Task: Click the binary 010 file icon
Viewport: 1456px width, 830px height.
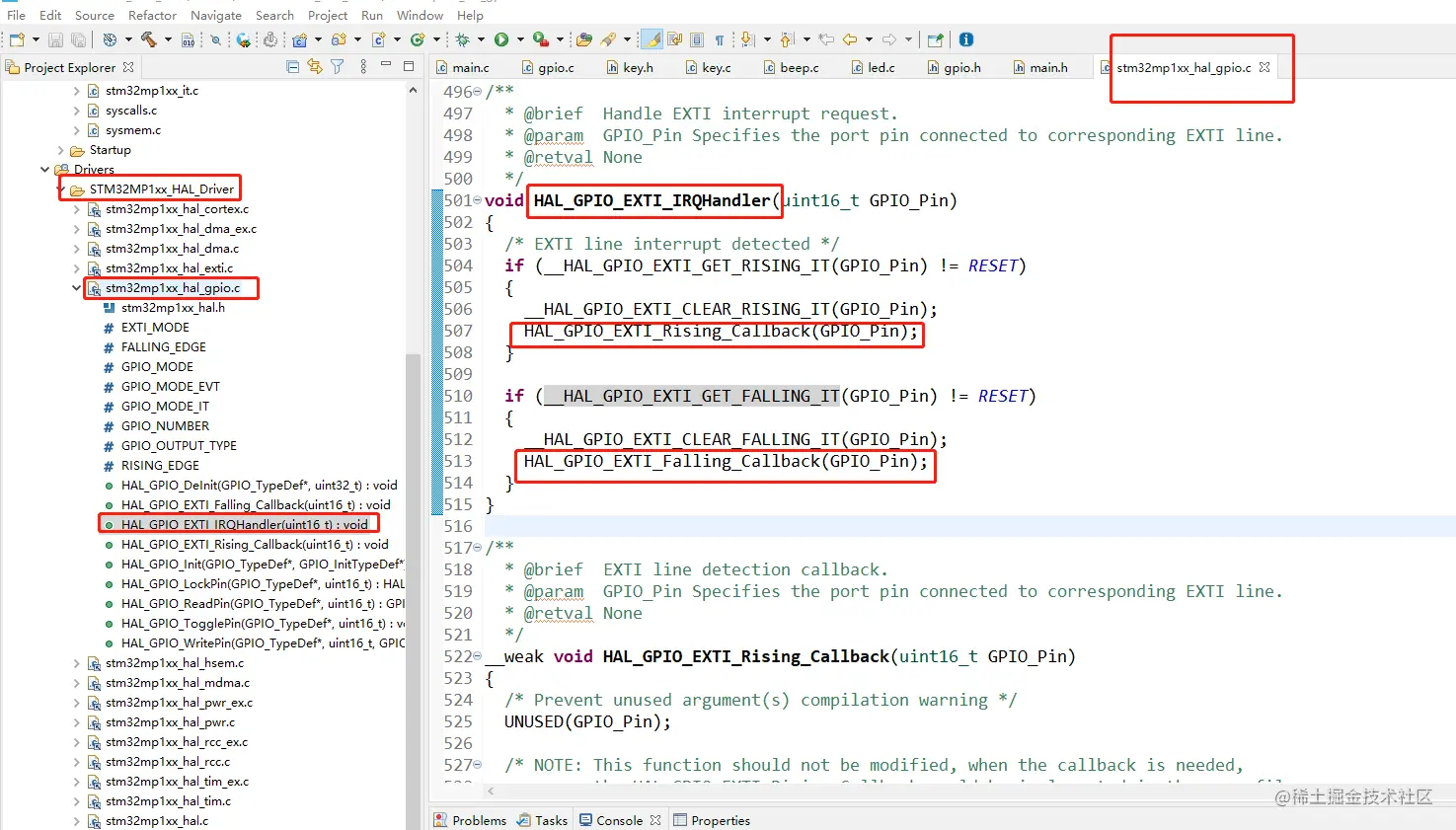Action: tap(188, 39)
